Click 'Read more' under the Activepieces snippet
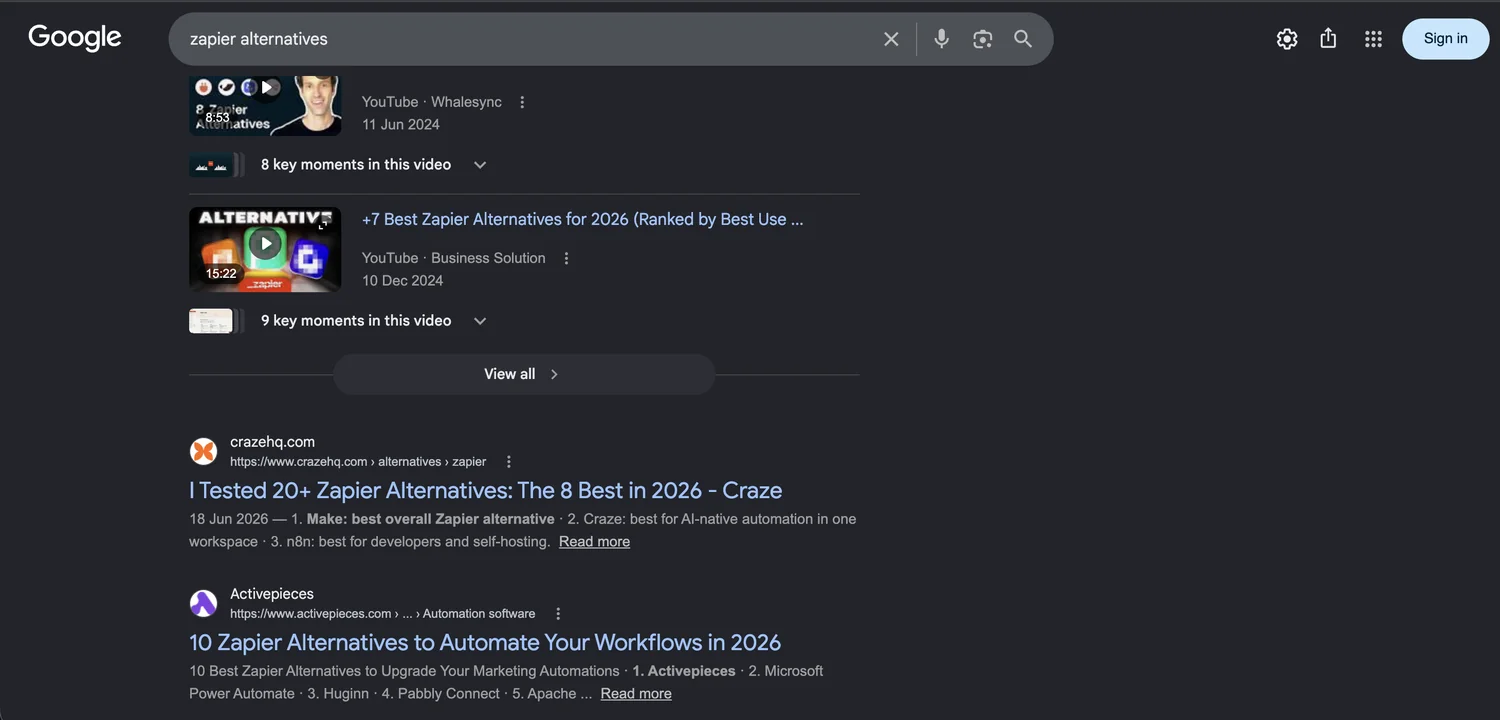 [x=636, y=694]
